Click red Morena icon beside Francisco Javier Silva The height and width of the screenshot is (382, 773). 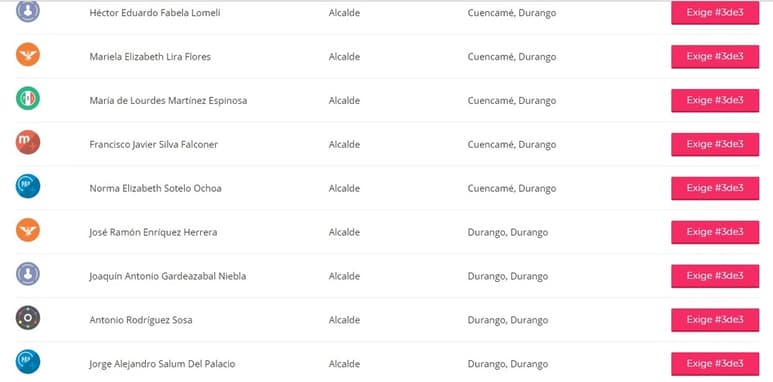click(28, 142)
